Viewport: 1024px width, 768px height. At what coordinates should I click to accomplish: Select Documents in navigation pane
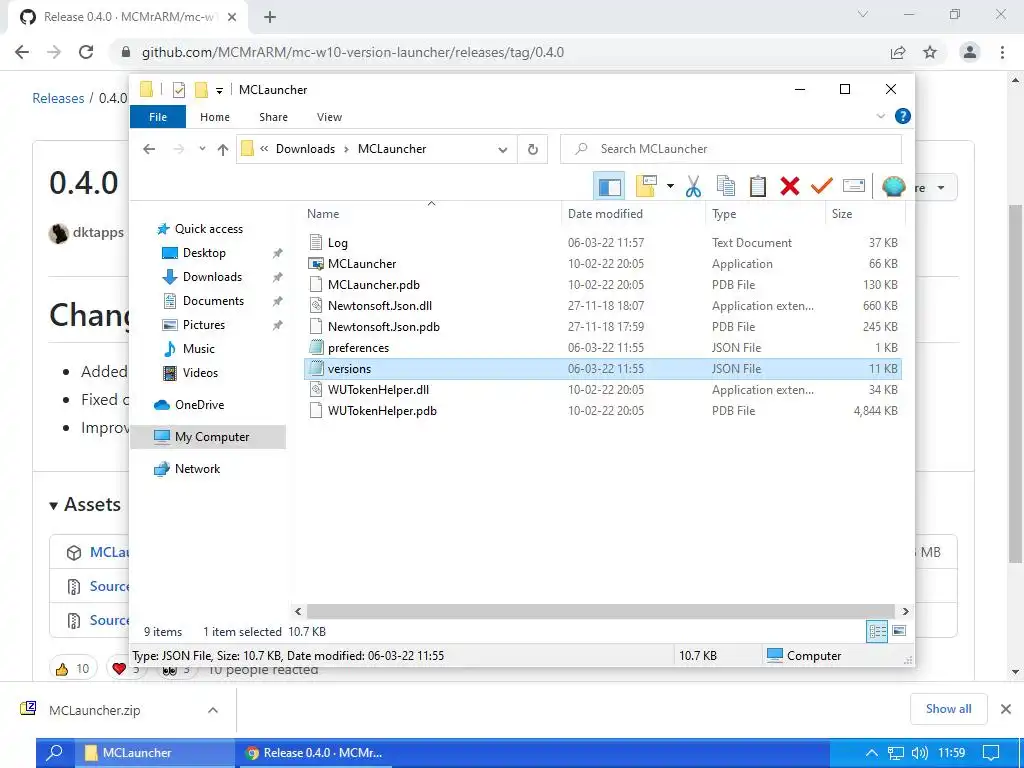pyautogui.click(x=213, y=300)
